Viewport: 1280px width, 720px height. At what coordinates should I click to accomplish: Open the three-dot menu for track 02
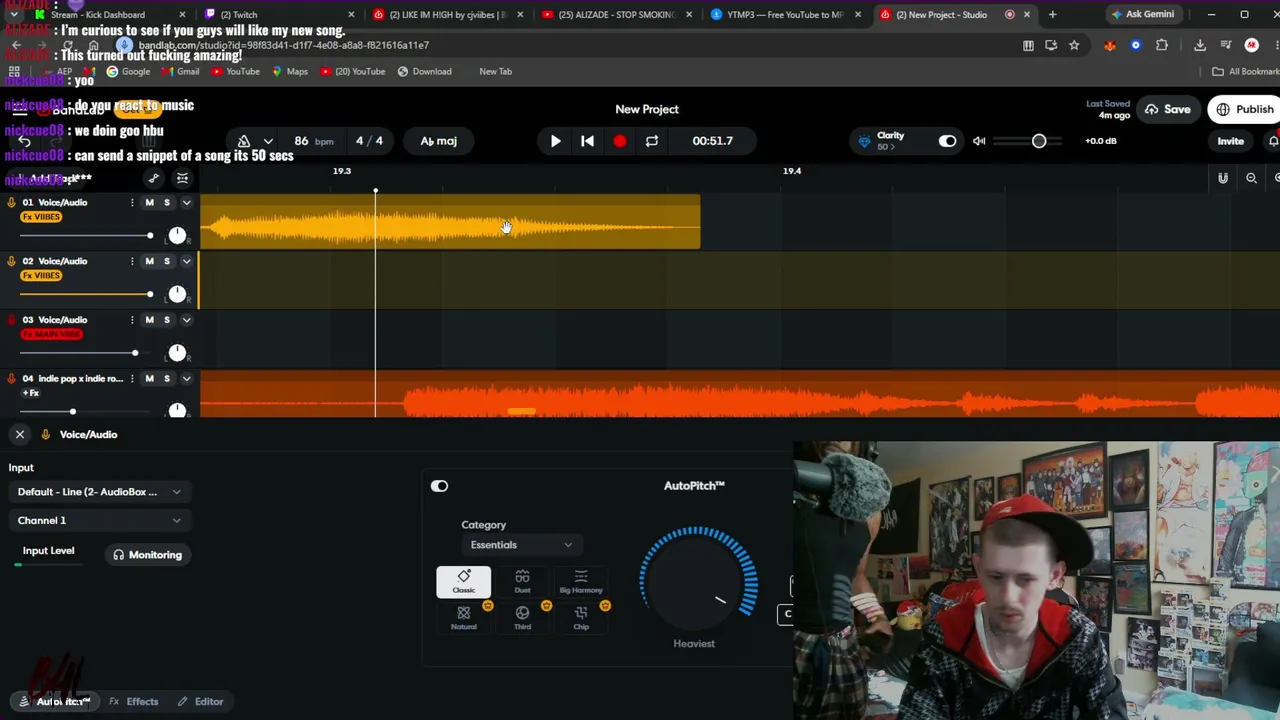pos(132,262)
